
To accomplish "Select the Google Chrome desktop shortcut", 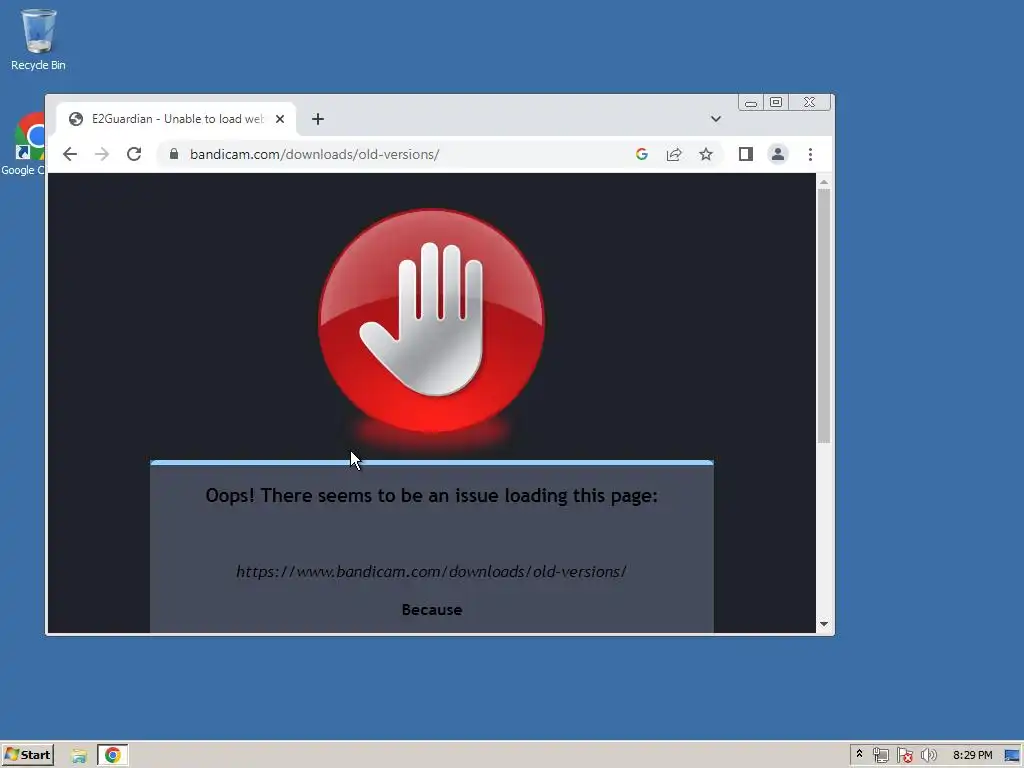I will point(25,145).
